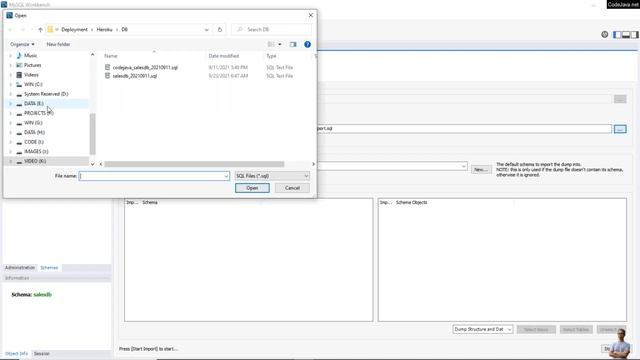Show MySQL Workbench preferences gear icon
This screenshot has width=640, height=360.
(x=604, y=35)
